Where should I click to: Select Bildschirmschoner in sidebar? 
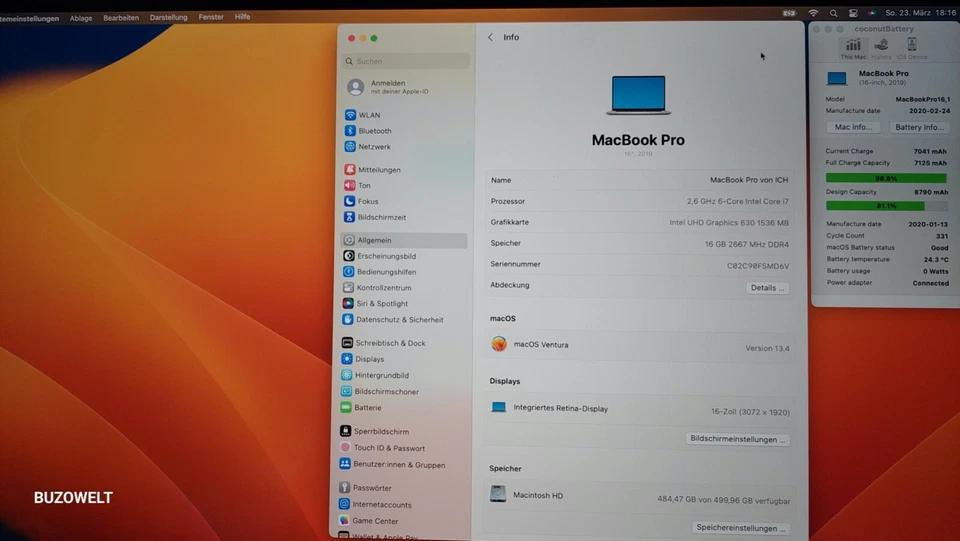[380, 392]
